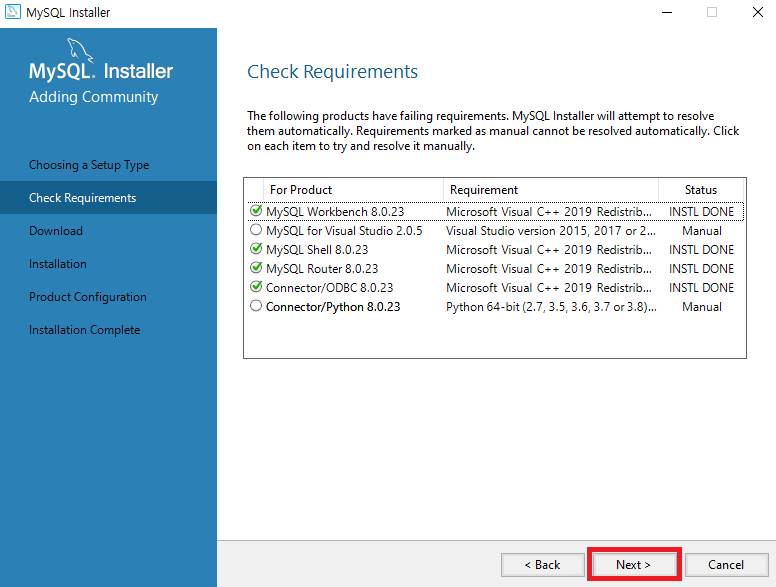Sort by For Product column header
The height and width of the screenshot is (587, 776).
(353, 190)
